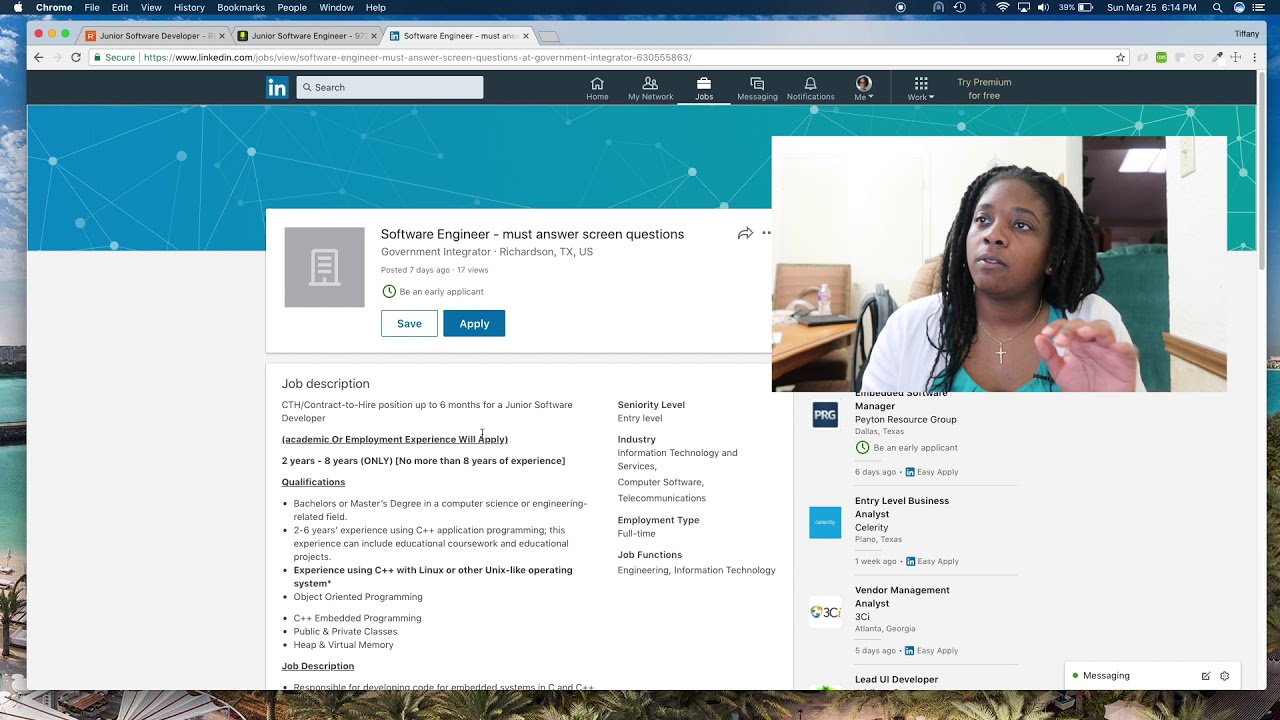Open Messaging in the top navbar
Image resolution: width=1280 pixels, height=720 pixels.
tap(757, 89)
